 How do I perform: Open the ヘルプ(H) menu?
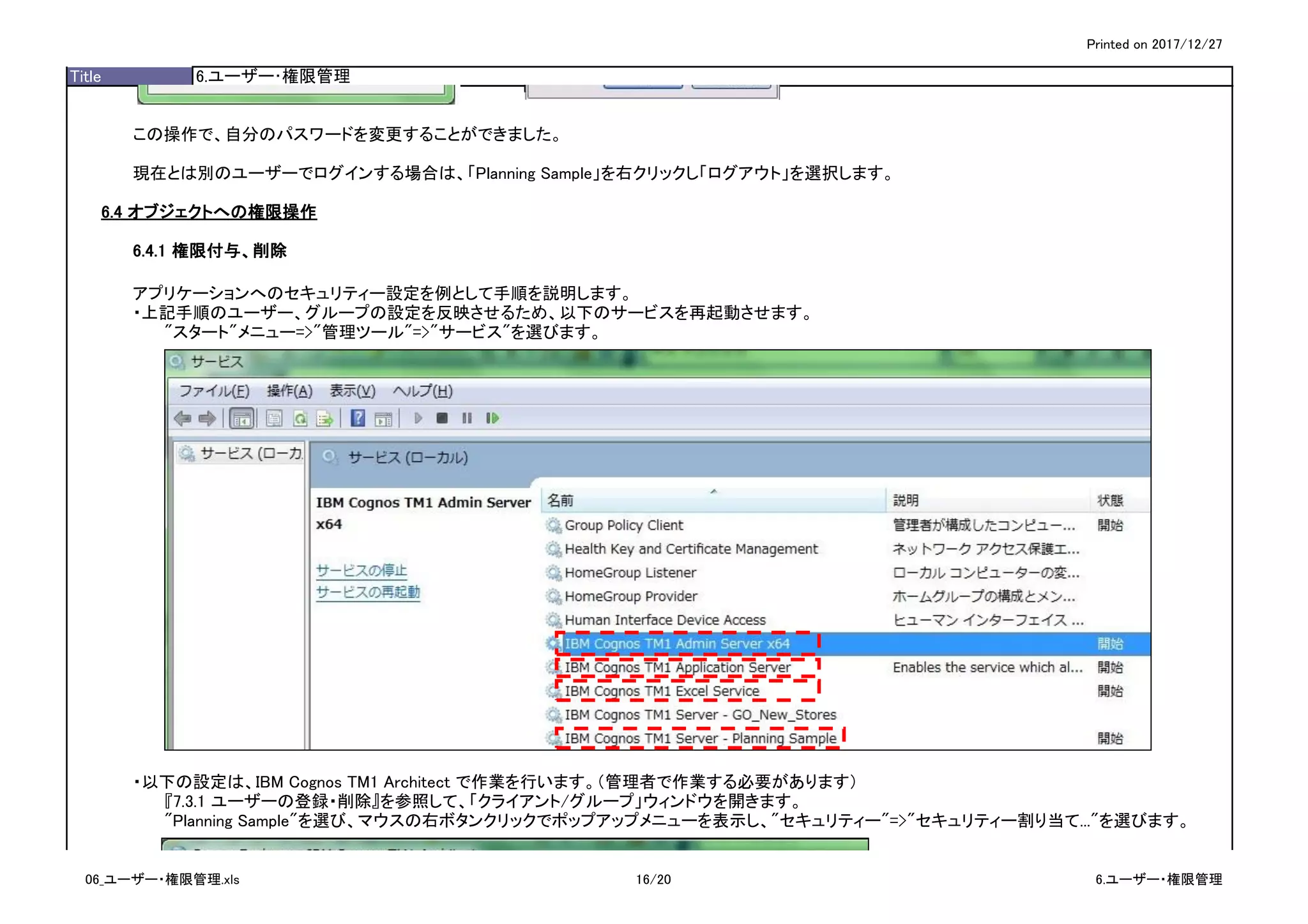click(x=423, y=391)
